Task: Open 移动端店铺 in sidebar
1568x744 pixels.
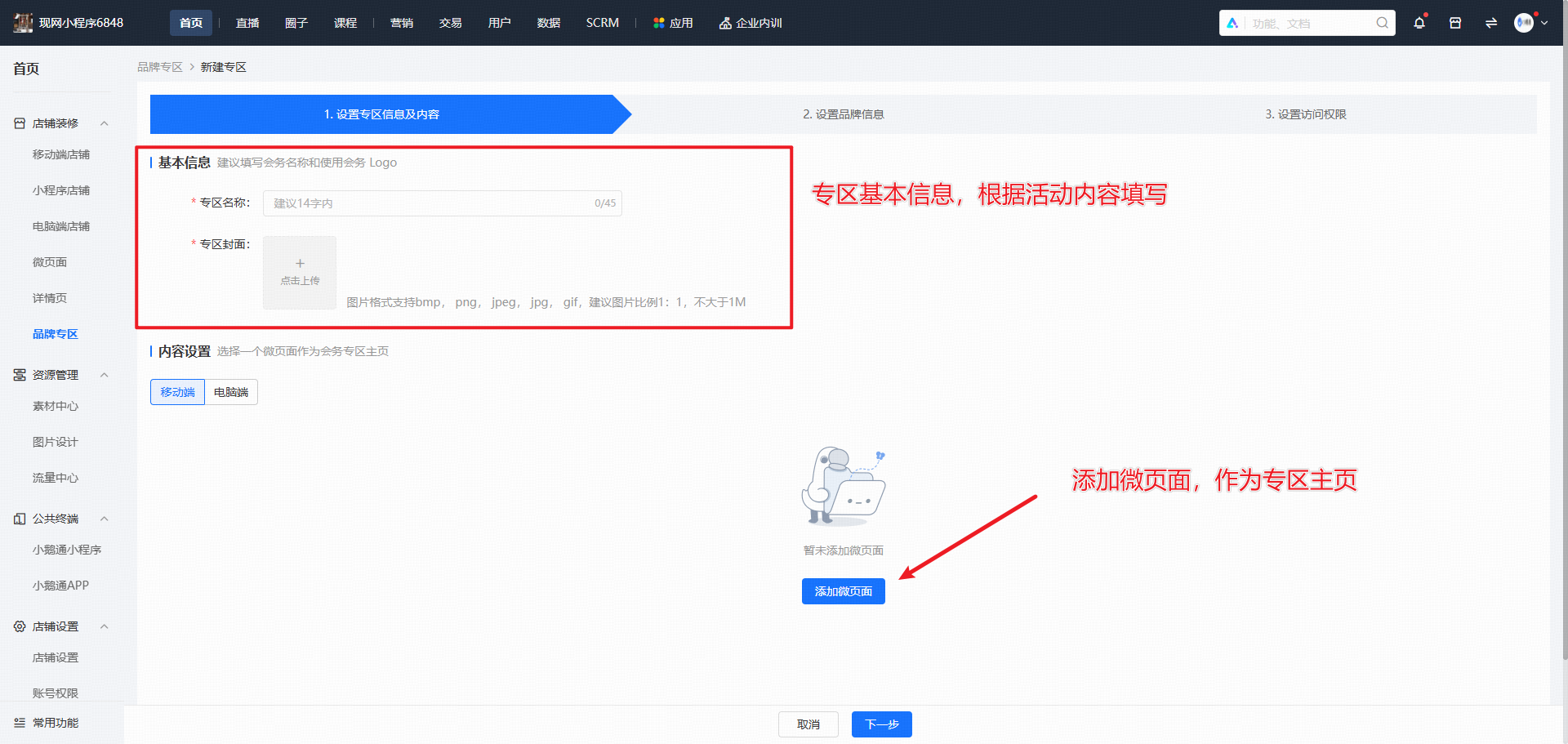Action: pos(61,154)
